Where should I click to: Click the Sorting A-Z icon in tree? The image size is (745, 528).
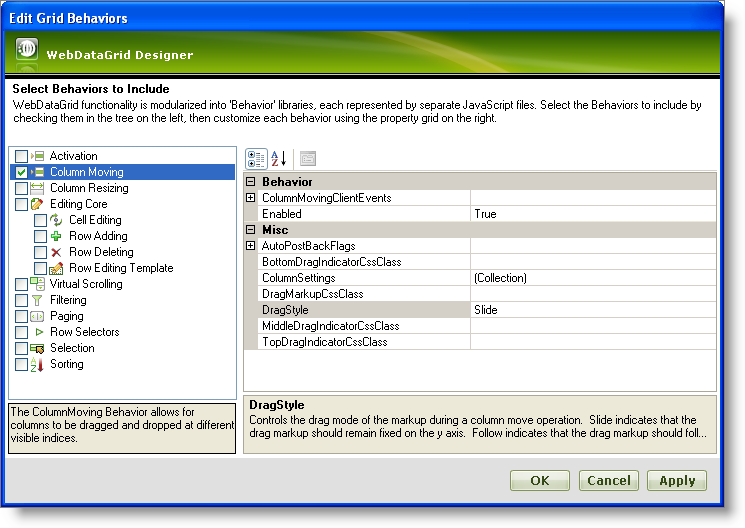[38, 364]
